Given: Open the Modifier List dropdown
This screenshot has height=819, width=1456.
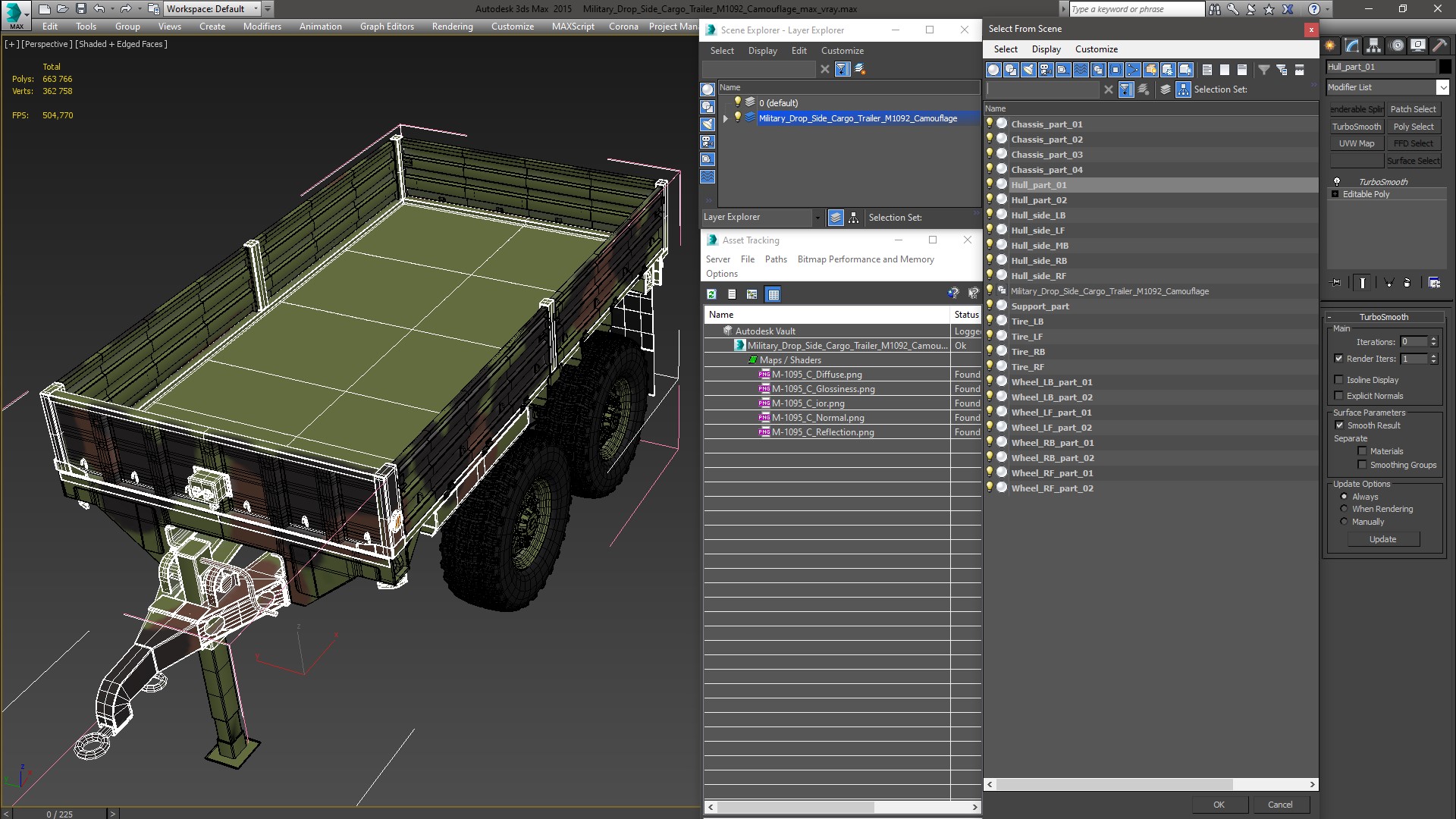Looking at the screenshot, I should (1442, 87).
